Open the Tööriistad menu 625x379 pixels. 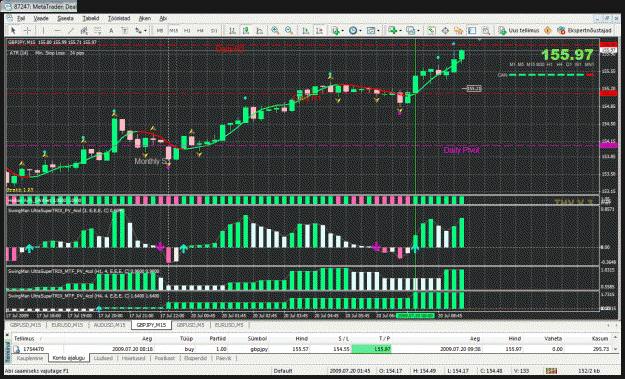(119, 18)
